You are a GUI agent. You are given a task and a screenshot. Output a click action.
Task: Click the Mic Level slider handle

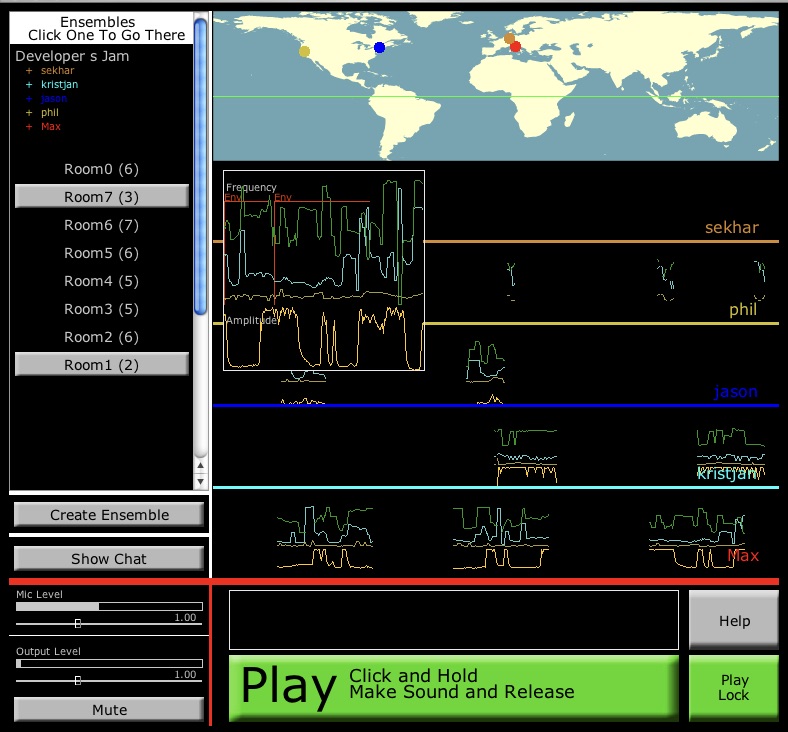pyautogui.click(x=78, y=623)
